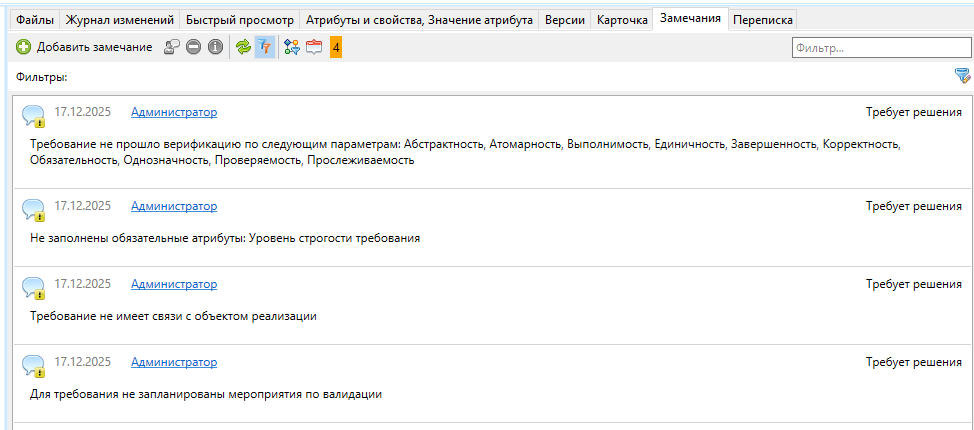The width and height of the screenshot is (974, 430).
Task: Click the orange remarks counter badge
Action: tap(336, 47)
